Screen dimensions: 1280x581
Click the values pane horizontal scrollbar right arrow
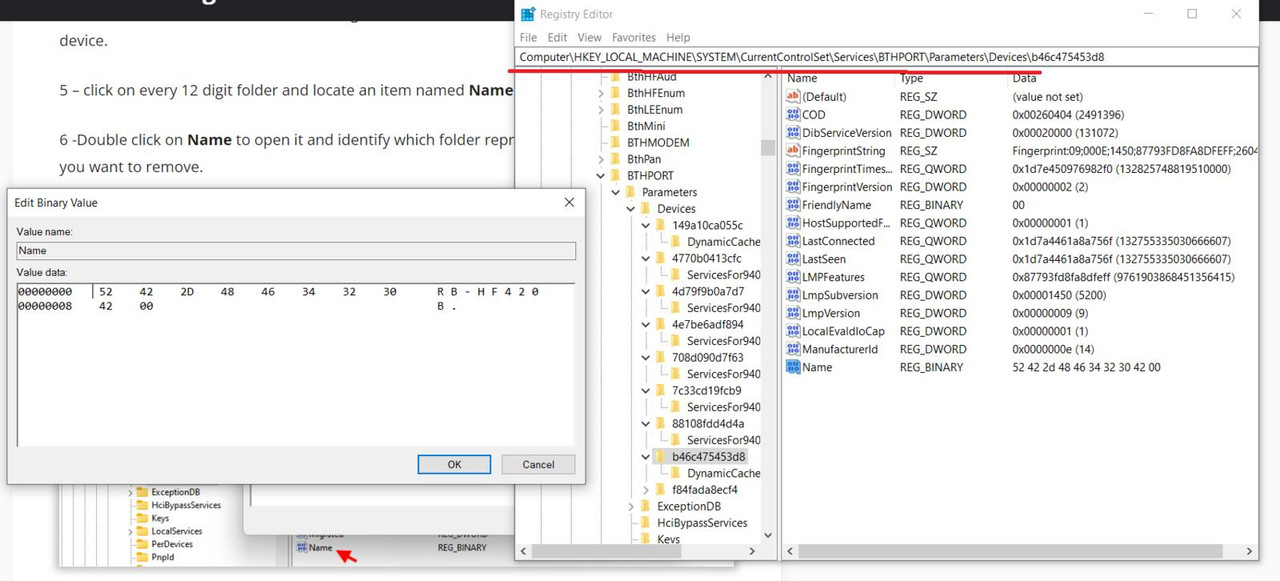click(x=1250, y=551)
